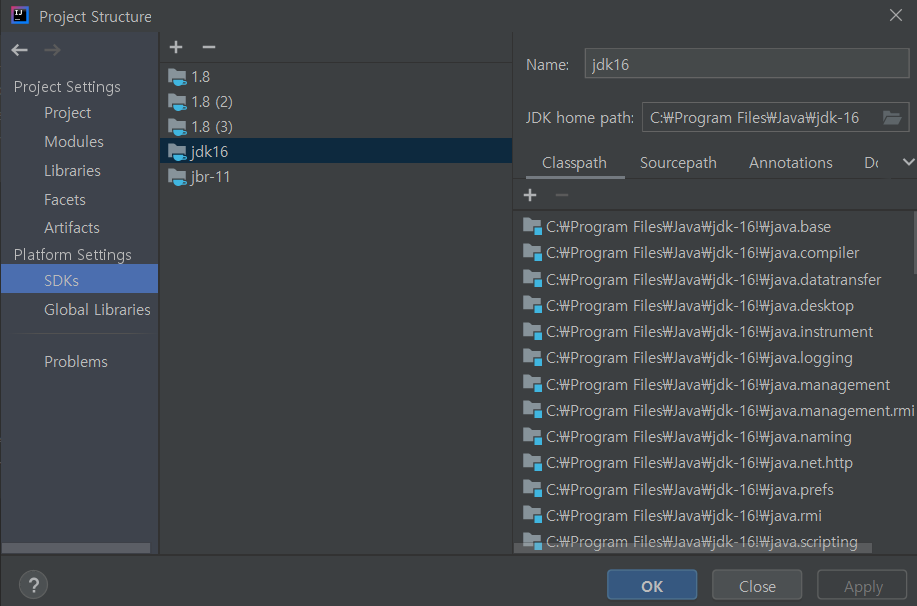The width and height of the screenshot is (917, 606).
Task: Select the java.datatransfer classpath entry
Action: 713,279
